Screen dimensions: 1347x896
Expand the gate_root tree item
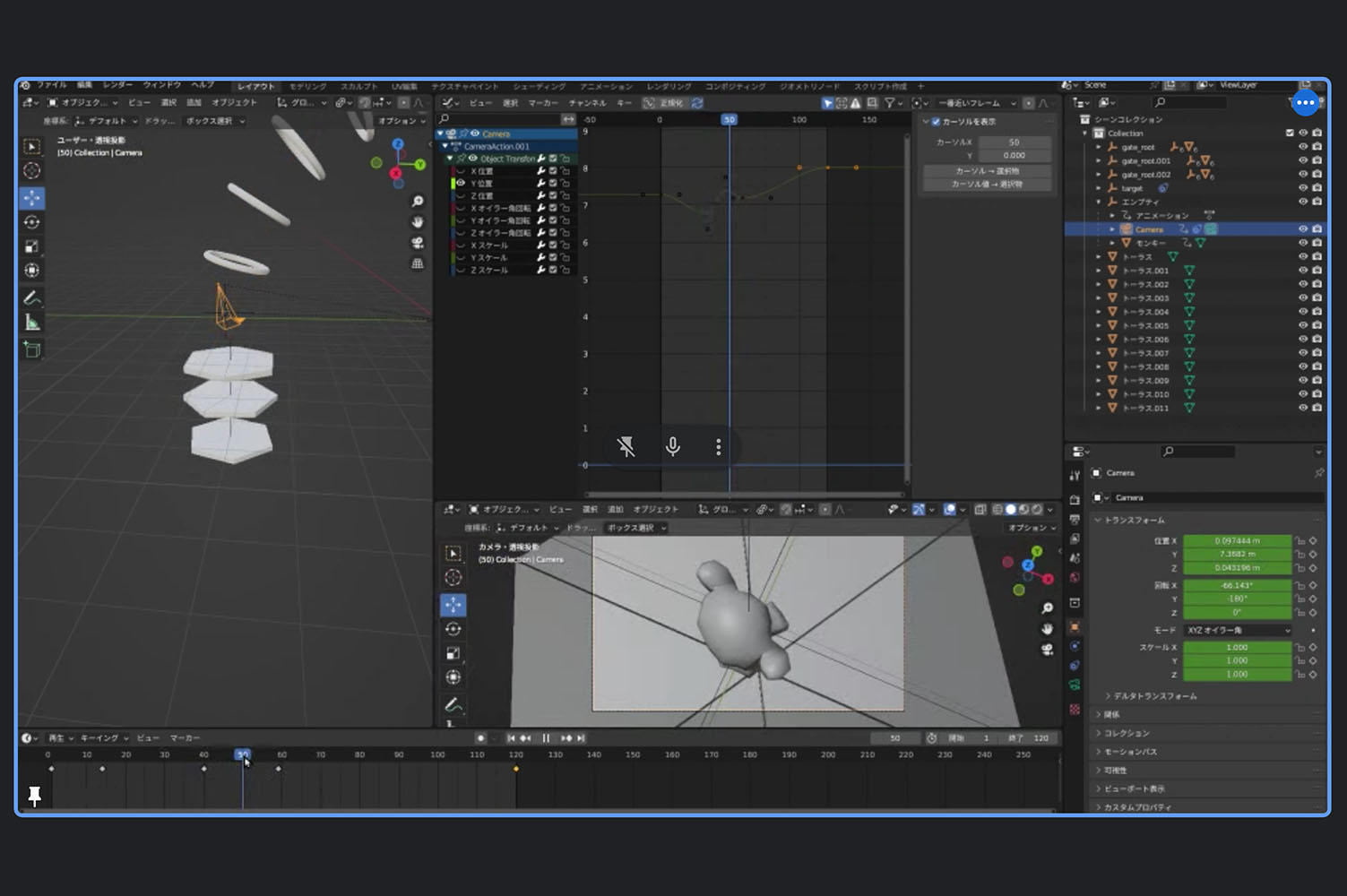coord(1099,147)
